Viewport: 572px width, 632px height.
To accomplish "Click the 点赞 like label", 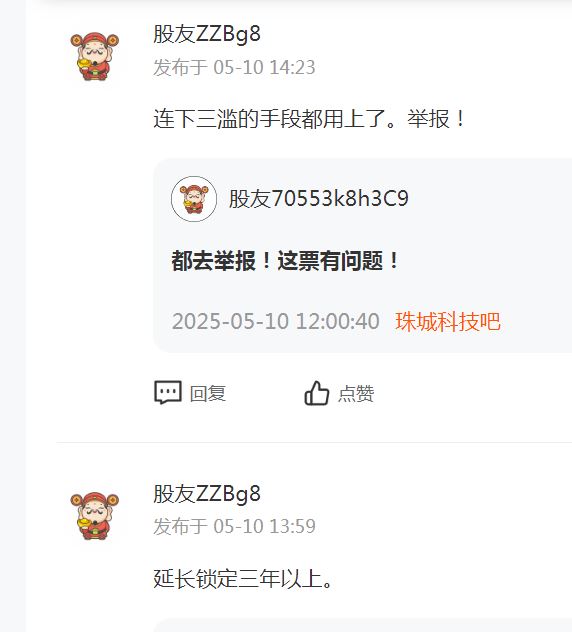I will click(x=356, y=393).
